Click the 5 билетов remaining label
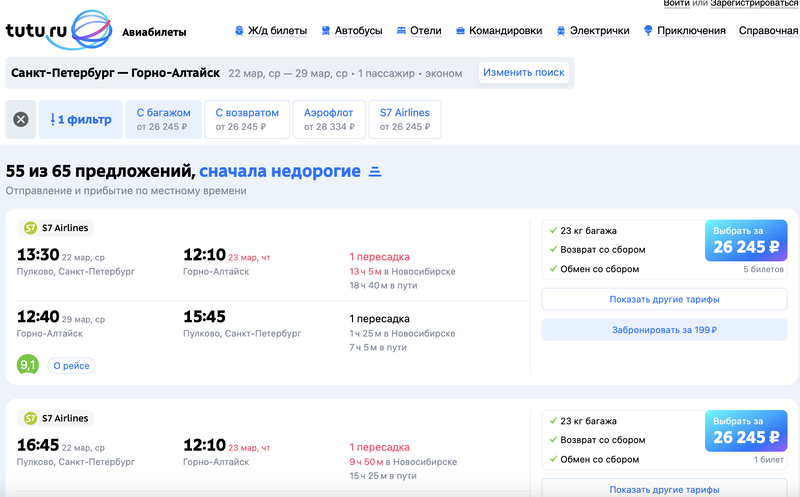Image resolution: width=800 pixels, height=497 pixels. 763,269
